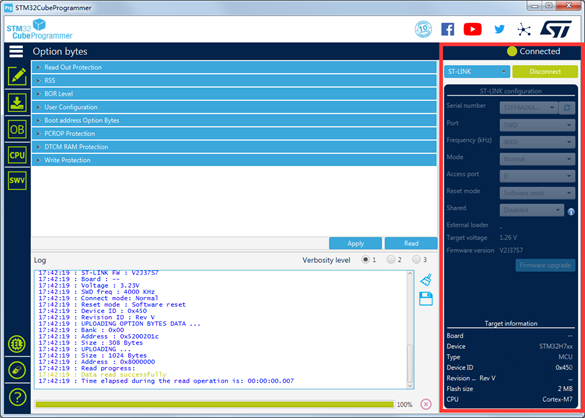Expand PCROP Protection section
Screen dimensions: 585x418
(234, 134)
